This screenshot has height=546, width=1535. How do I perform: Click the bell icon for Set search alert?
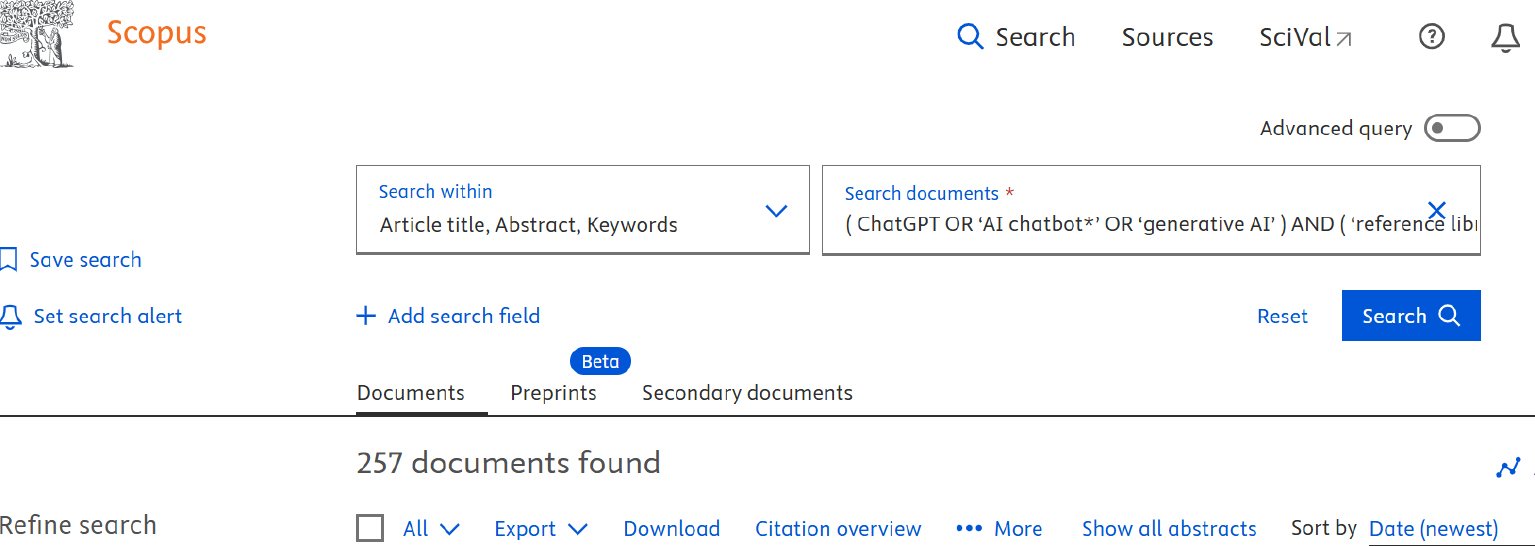[x=10, y=317]
